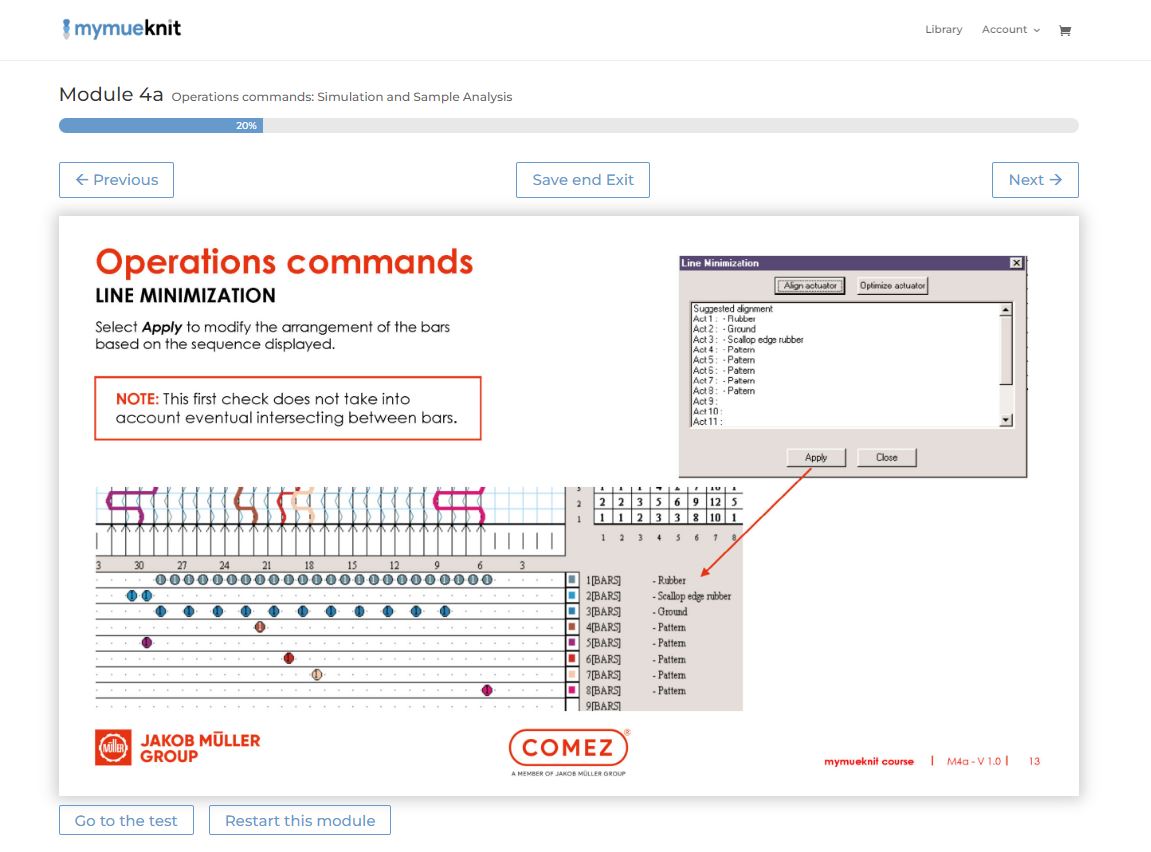The height and width of the screenshot is (852, 1151).
Task: Open the shopping cart icon
Action: point(1064,30)
